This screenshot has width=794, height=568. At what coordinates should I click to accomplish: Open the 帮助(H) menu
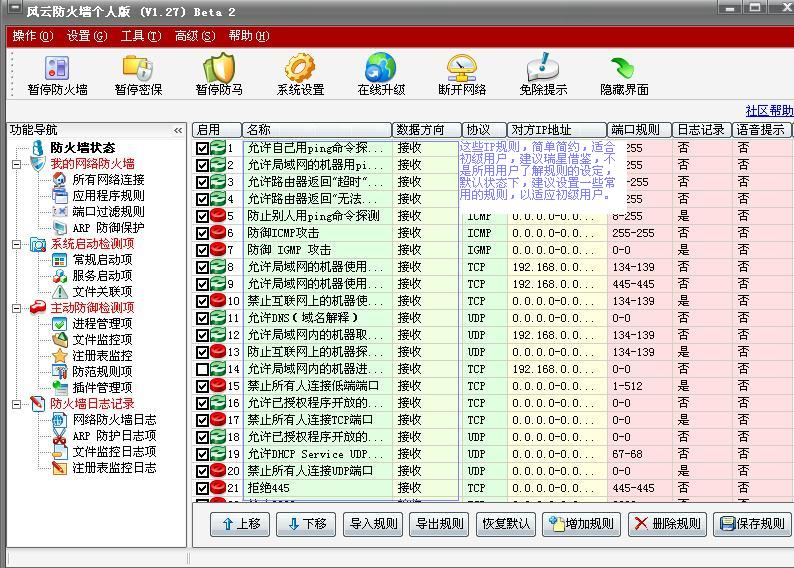249,36
